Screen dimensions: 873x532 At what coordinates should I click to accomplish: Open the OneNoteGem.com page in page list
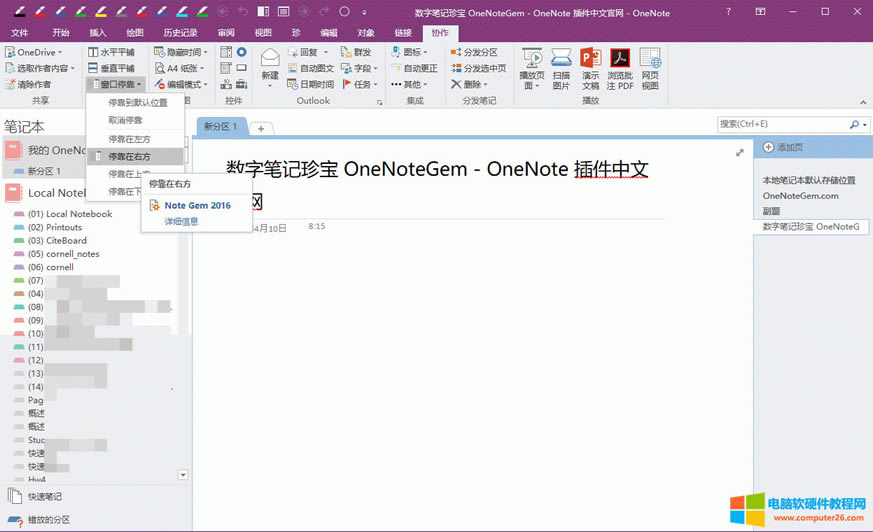(801, 196)
